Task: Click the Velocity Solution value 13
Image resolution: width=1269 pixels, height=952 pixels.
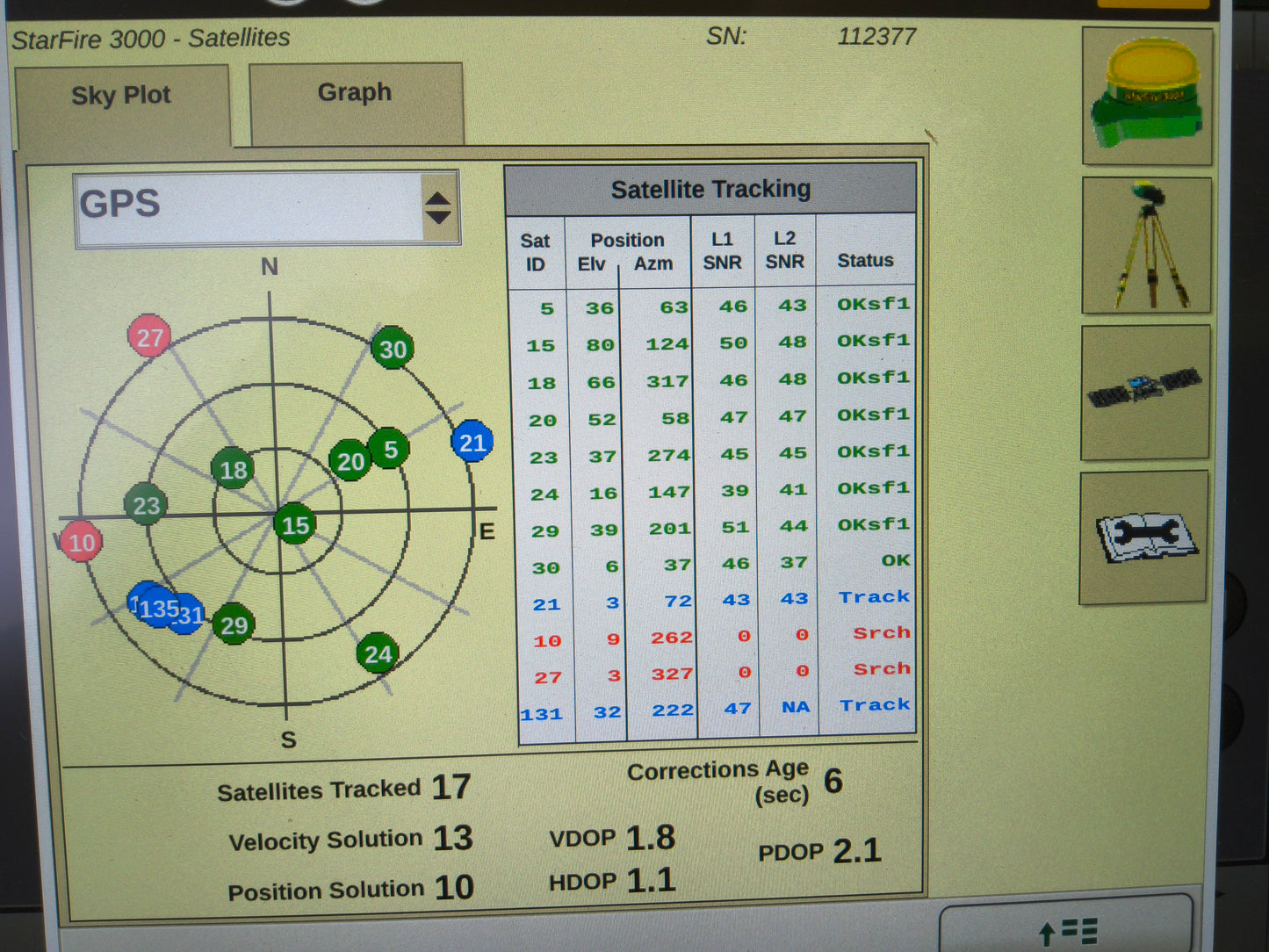Action: tap(453, 838)
